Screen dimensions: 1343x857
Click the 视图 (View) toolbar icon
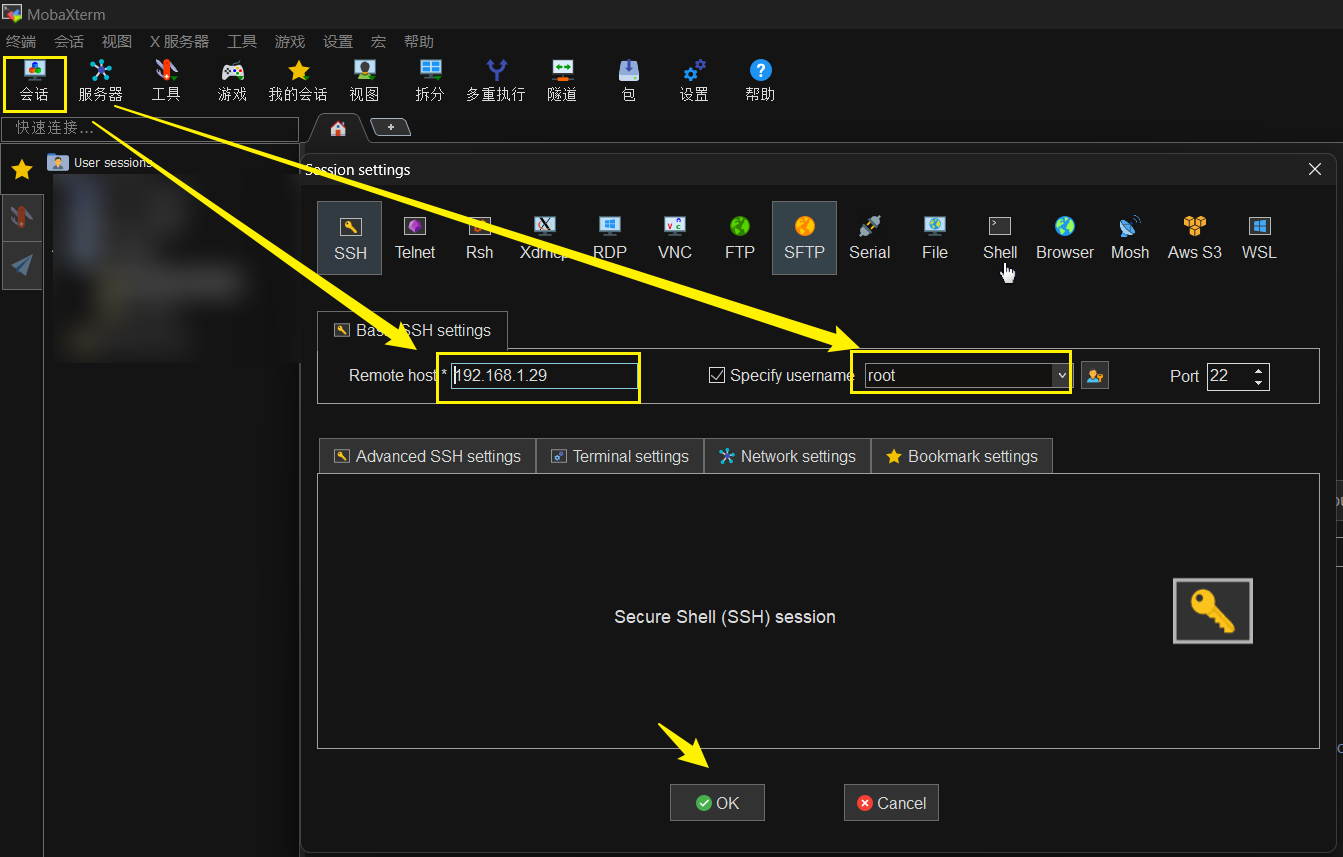[364, 81]
